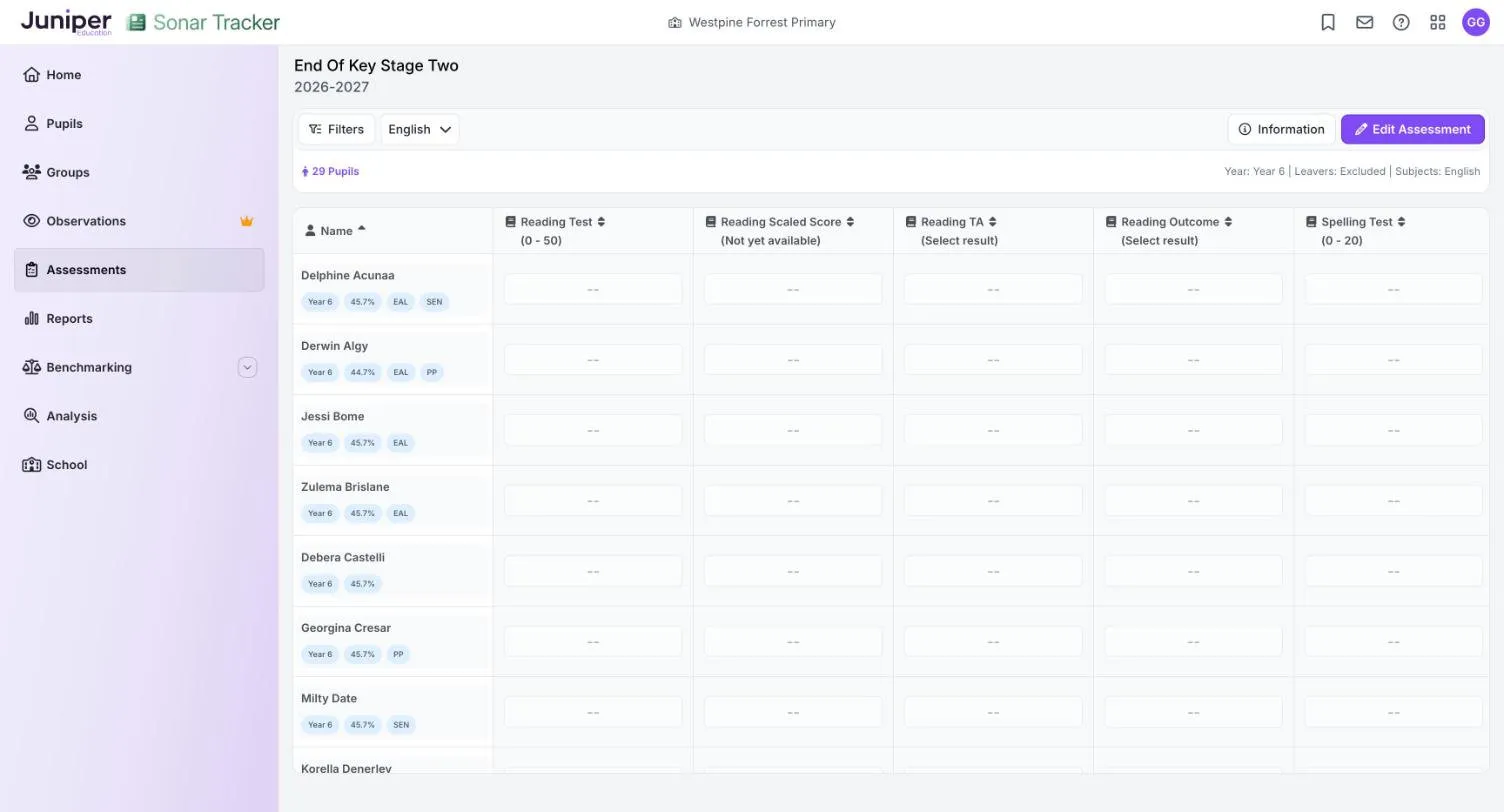Click Jessi Bome's Reading Outcome field
The width and height of the screenshot is (1504, 812).
point(1193,430)
